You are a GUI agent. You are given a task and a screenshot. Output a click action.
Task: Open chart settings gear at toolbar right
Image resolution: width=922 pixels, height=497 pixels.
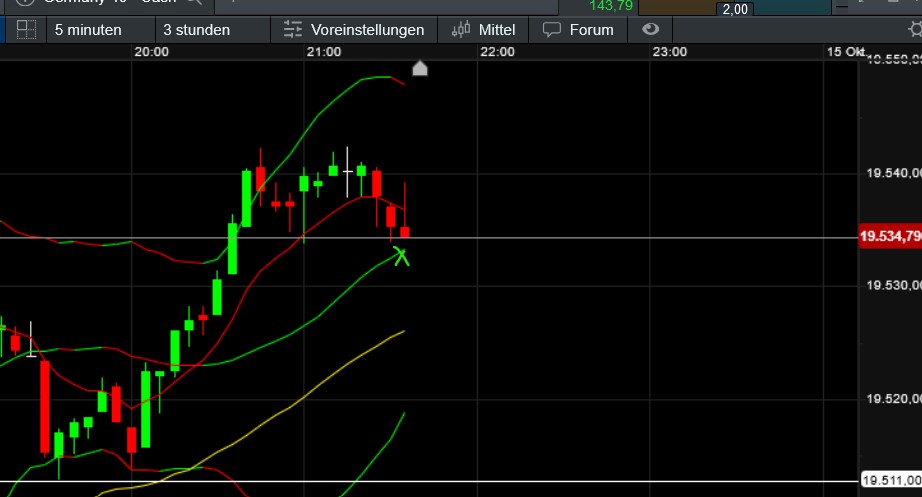click(915, 29)
